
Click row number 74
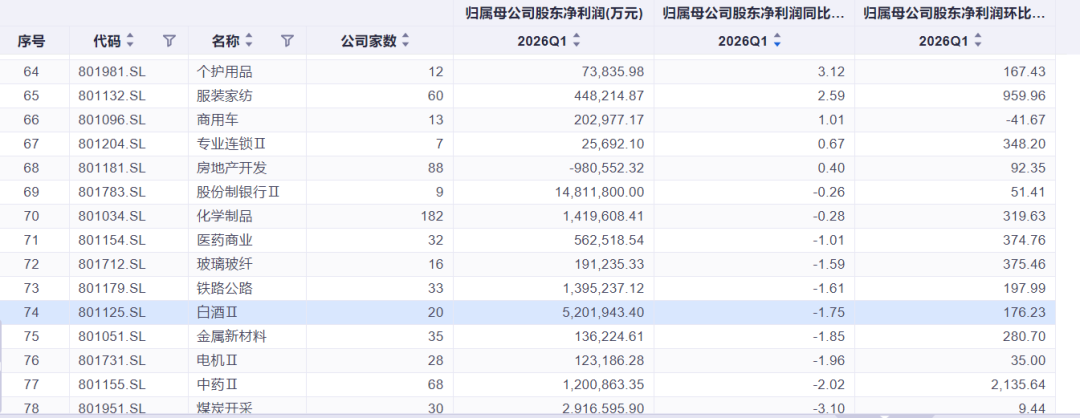point(32,313)
